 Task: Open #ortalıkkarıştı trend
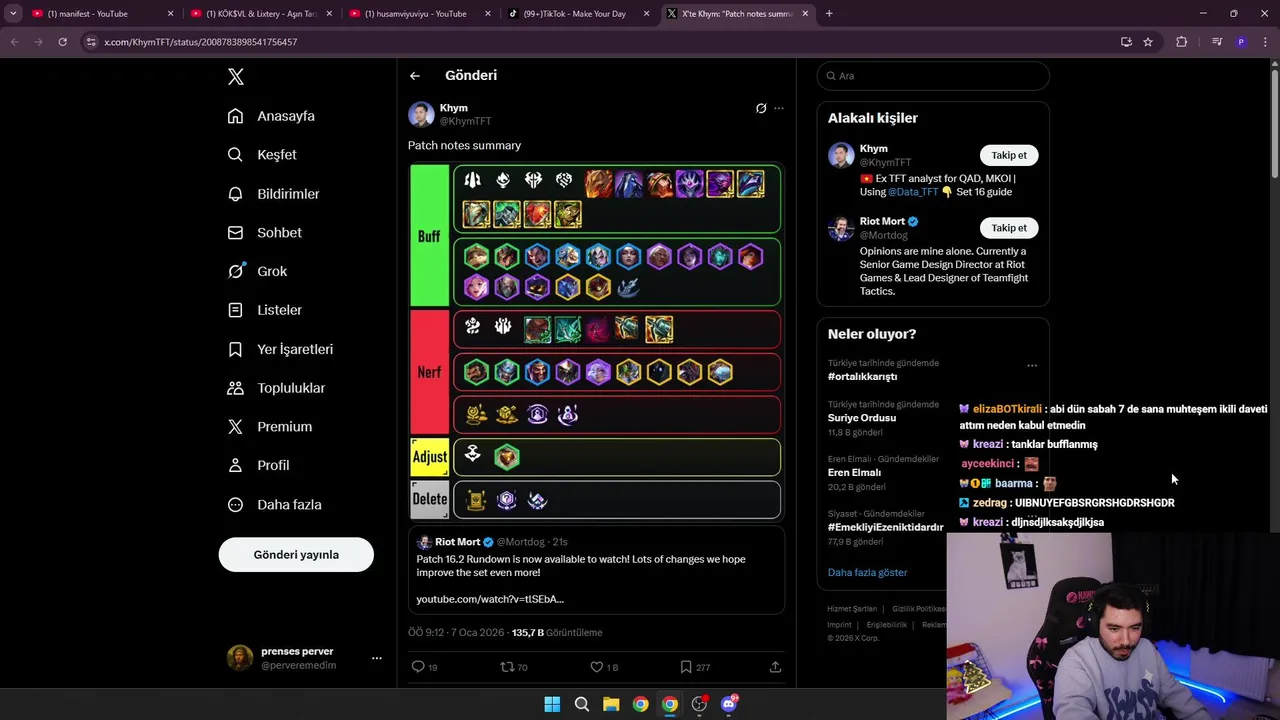click(x=862, y=377)
